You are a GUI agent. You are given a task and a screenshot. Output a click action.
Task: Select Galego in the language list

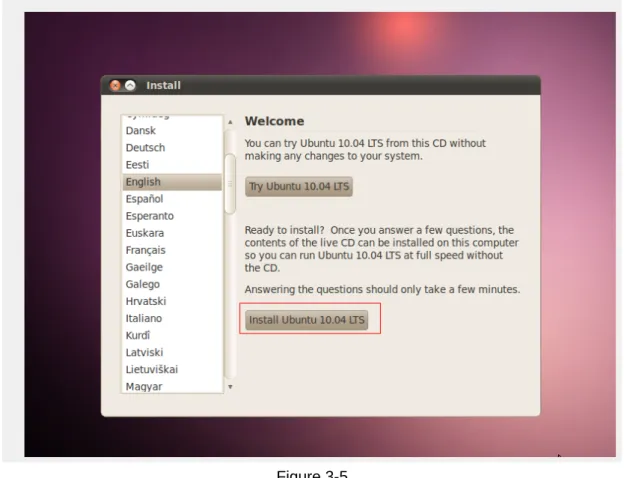pos(172,285)
